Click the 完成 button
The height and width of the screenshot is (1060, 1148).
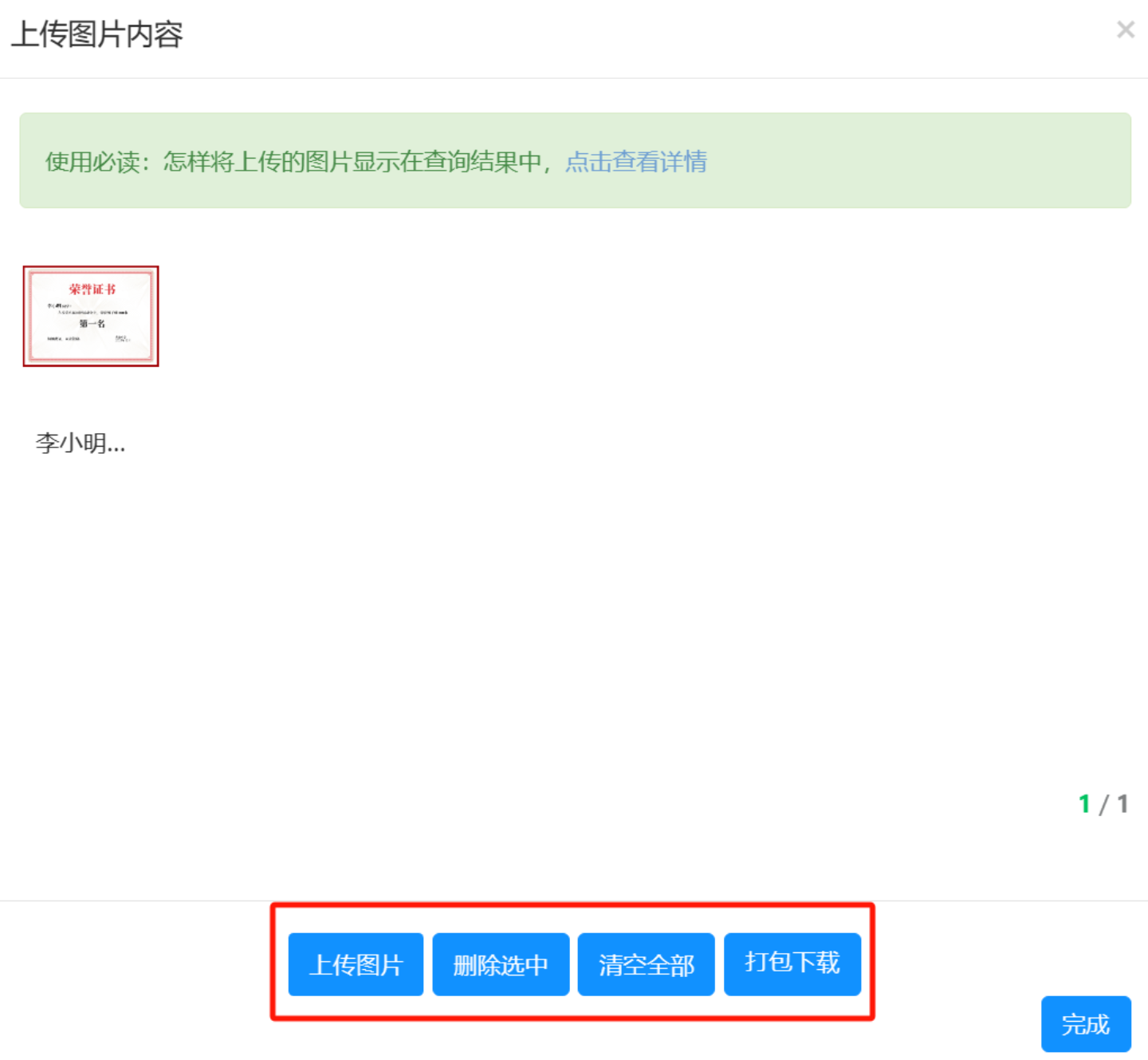[1086, 1024]
